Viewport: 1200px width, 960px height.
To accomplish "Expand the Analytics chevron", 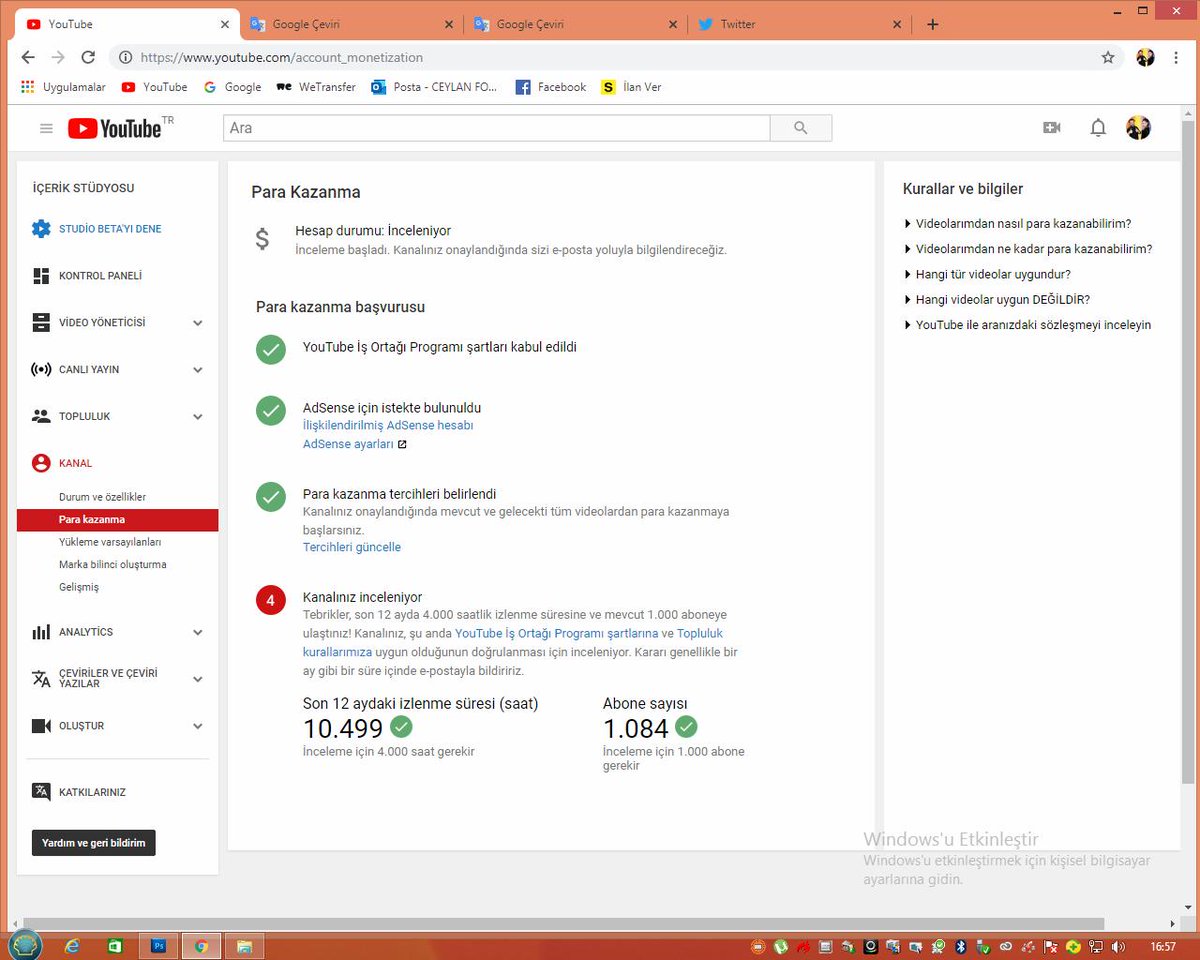I will [198, 633].
